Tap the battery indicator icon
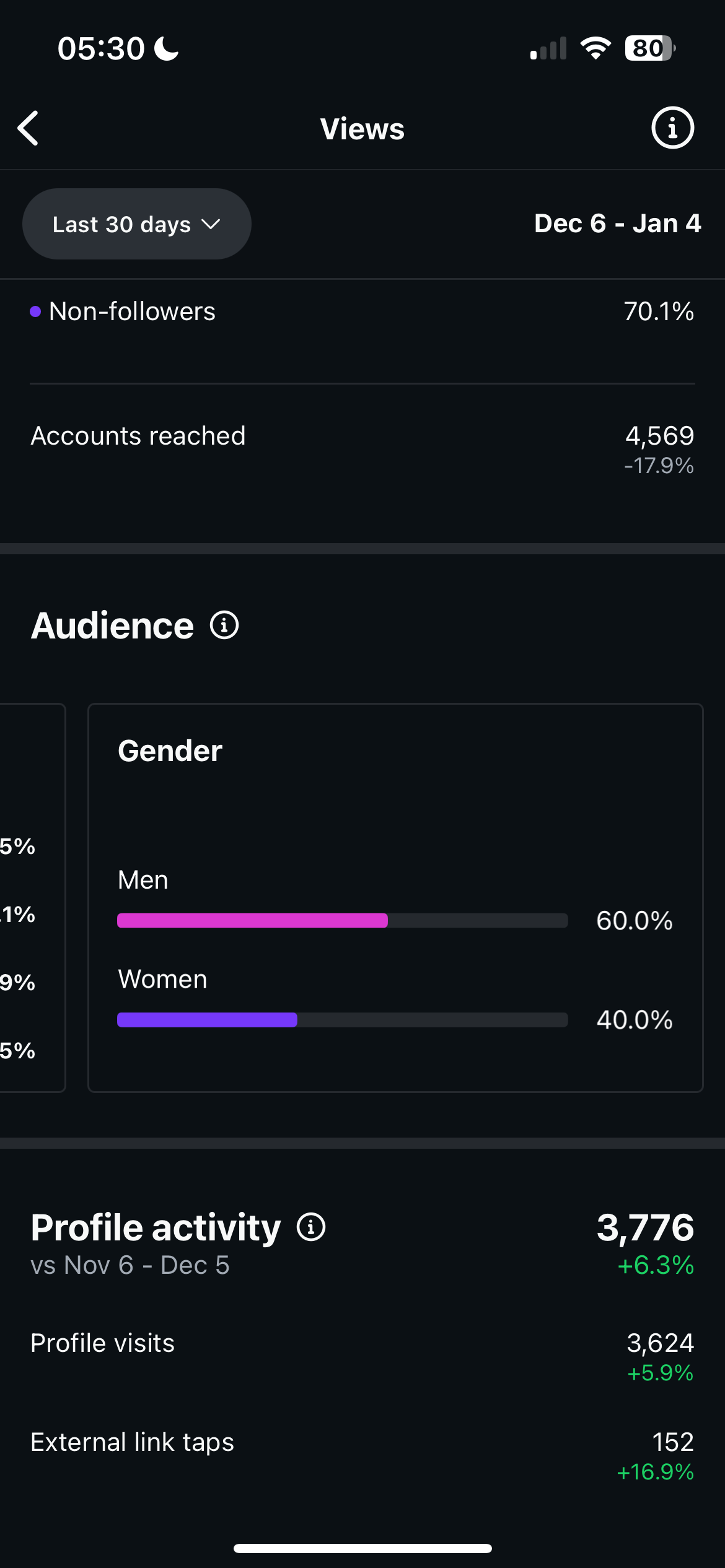The image size is (725, 1568). coord(649,48)
